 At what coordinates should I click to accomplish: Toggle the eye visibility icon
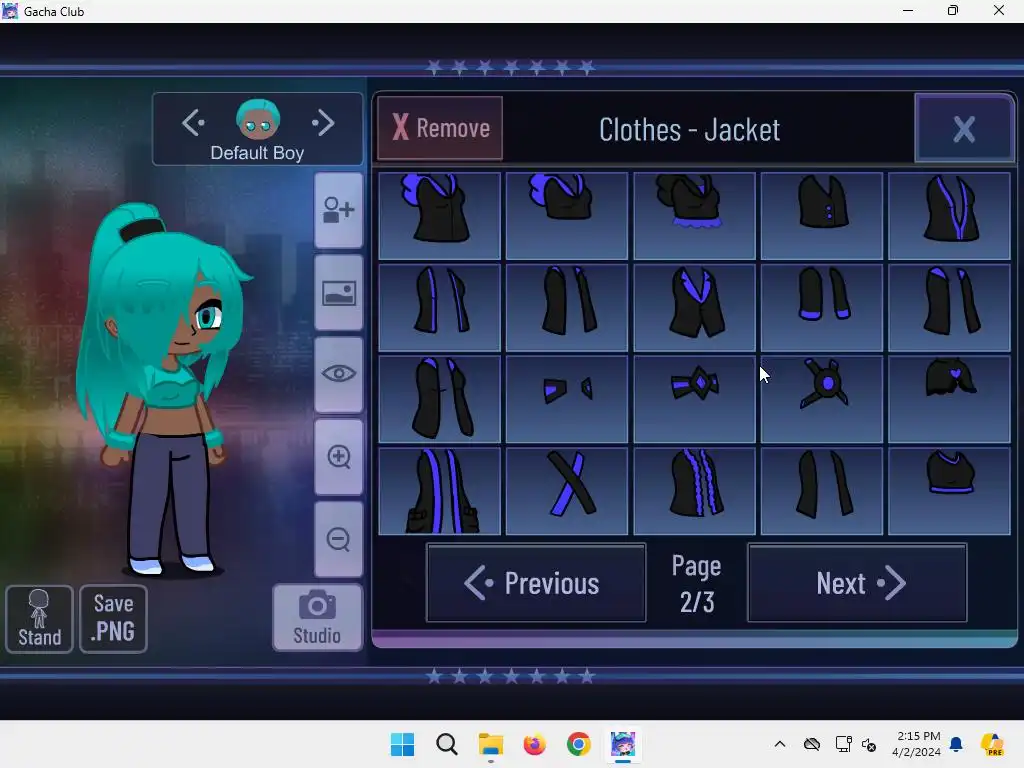(338, 374)
